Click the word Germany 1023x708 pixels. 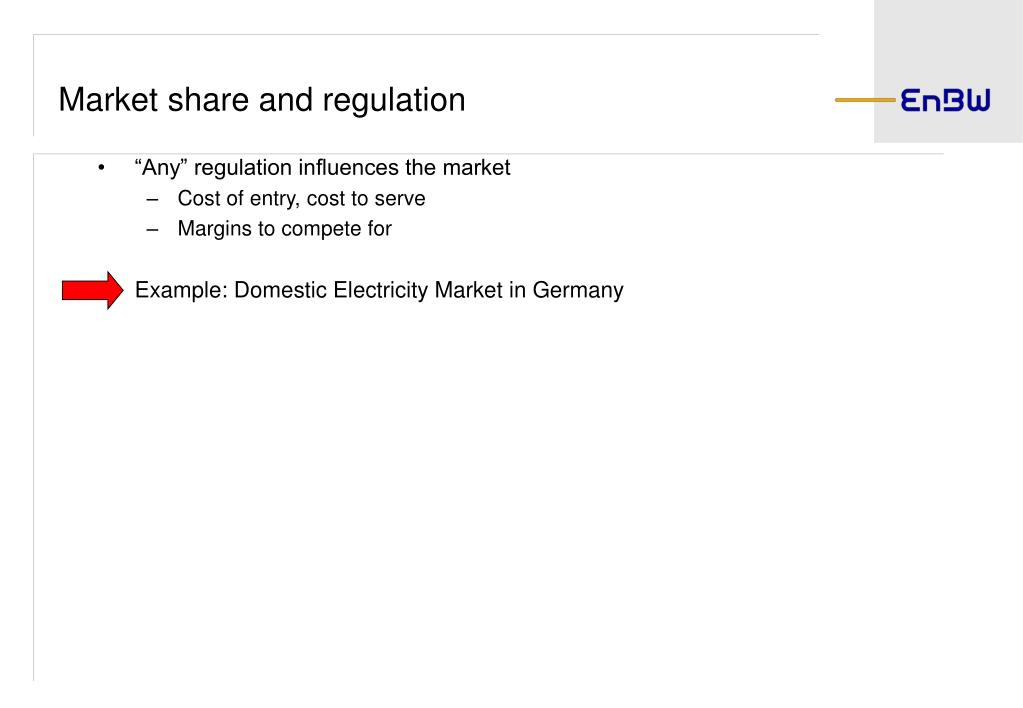point(578,290)
